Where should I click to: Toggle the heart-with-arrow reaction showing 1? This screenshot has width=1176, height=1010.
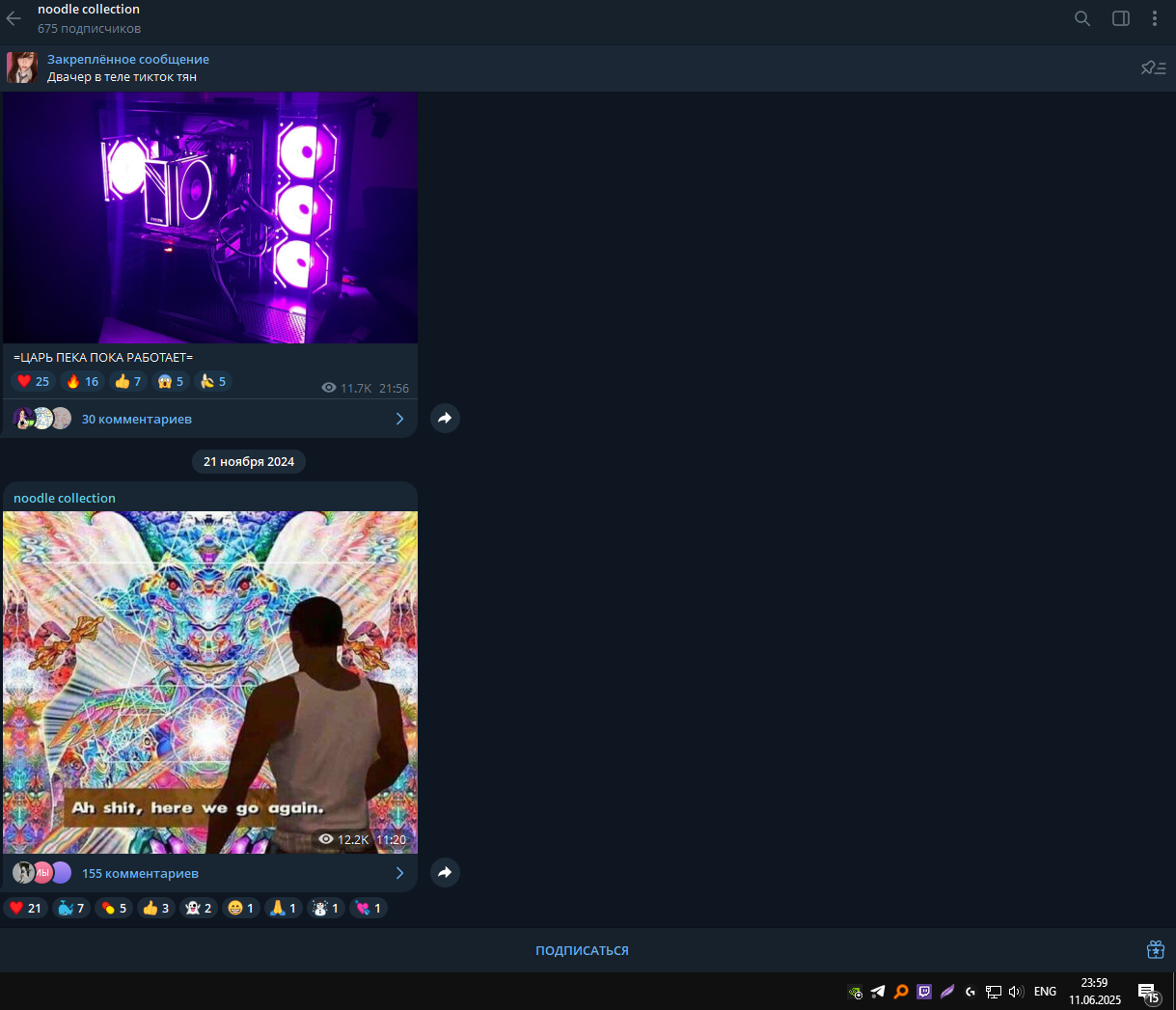pos(368,908)
